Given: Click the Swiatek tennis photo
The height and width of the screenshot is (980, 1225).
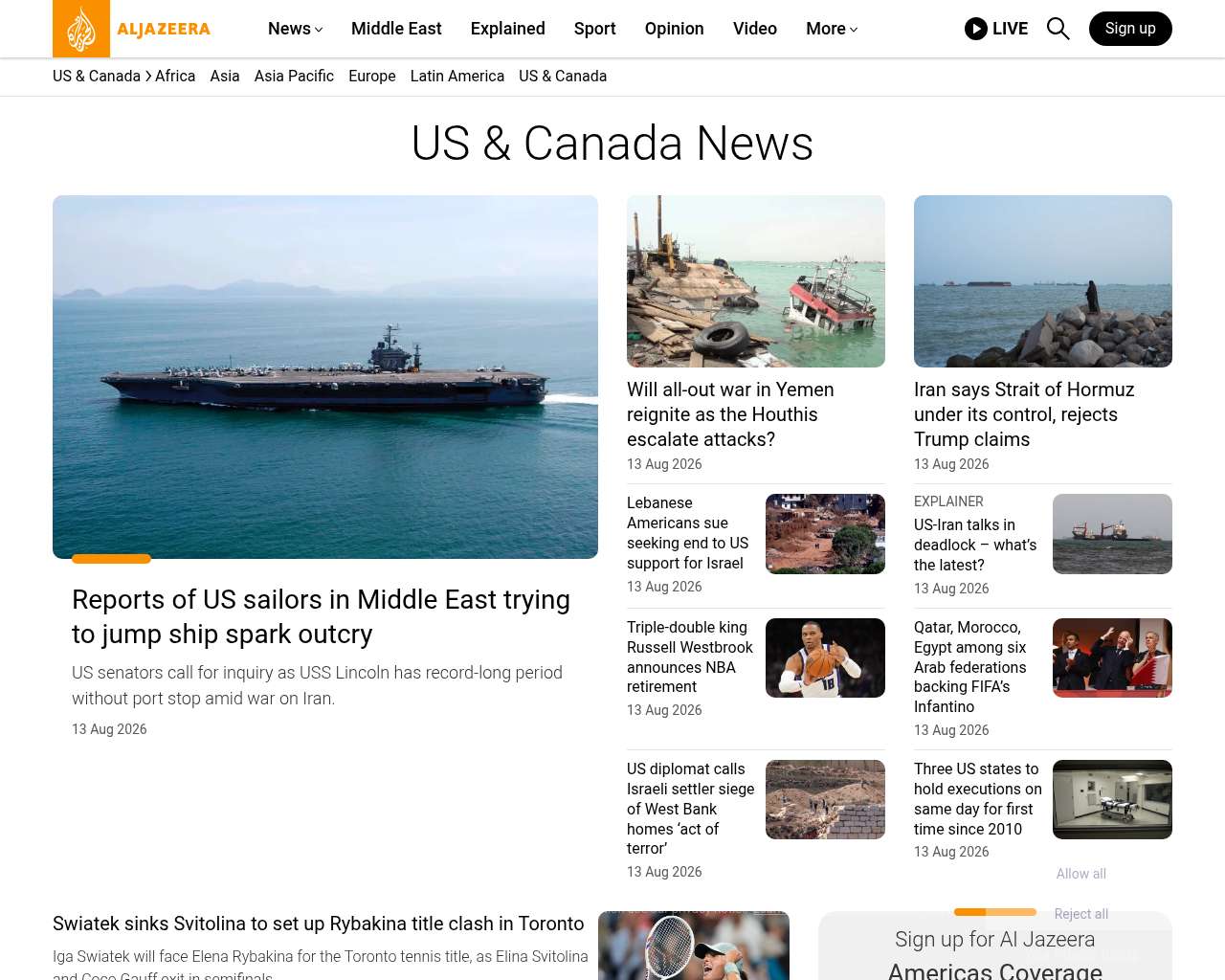Looking at the screenshot, I should coord(694,946).
